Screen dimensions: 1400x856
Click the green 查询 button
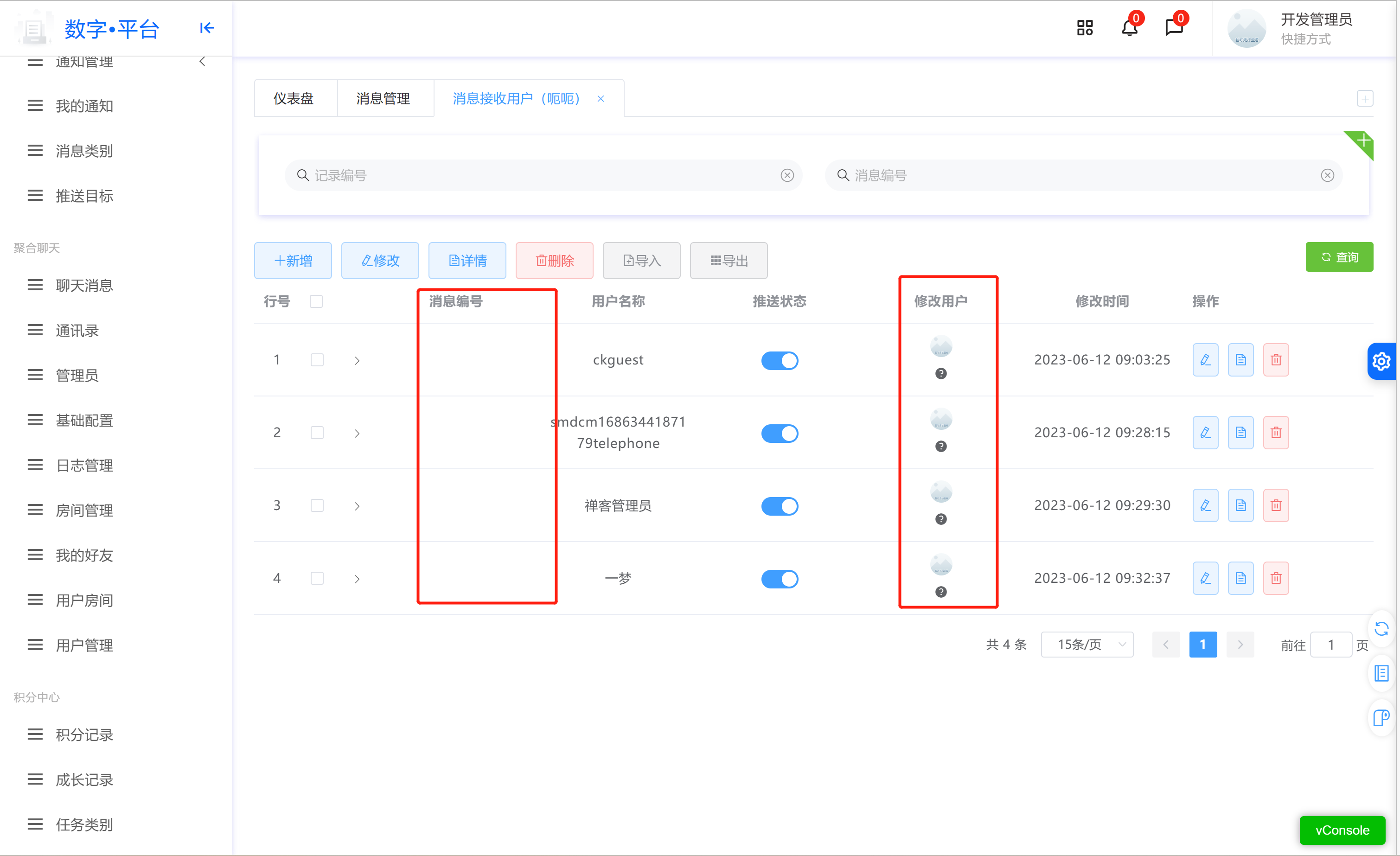(x=1339, y=257)
